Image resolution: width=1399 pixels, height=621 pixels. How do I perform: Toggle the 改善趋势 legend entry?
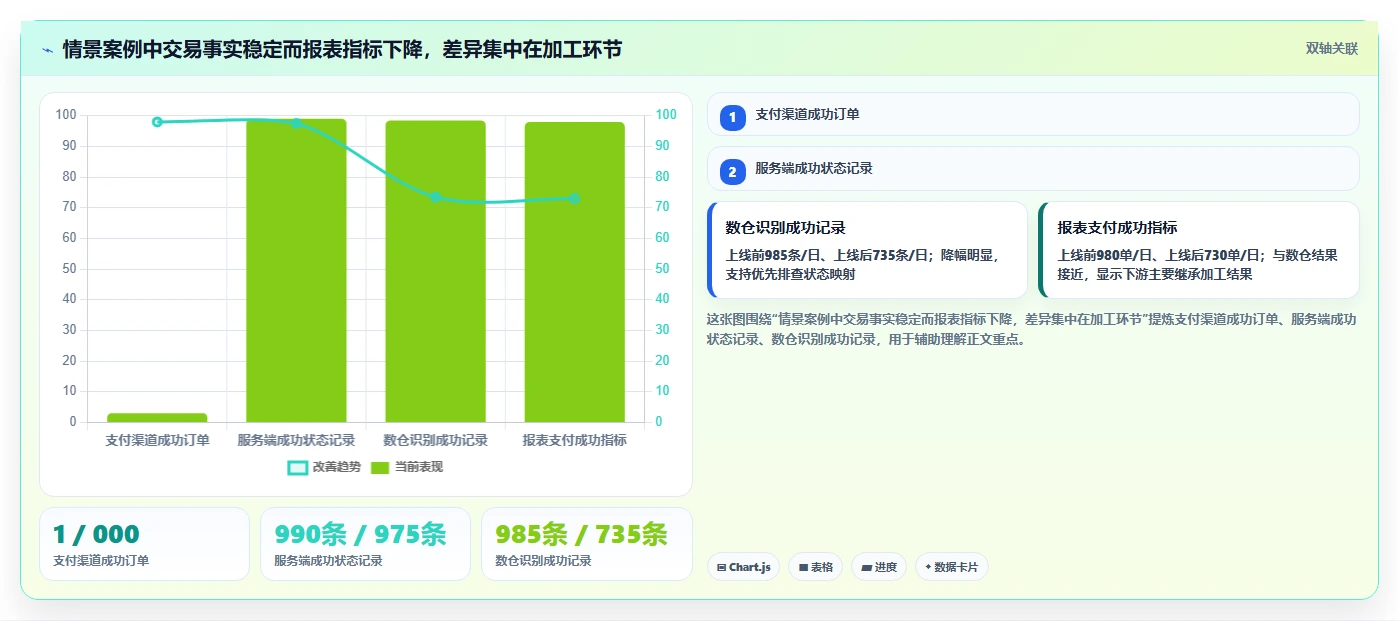coord(324,467)
